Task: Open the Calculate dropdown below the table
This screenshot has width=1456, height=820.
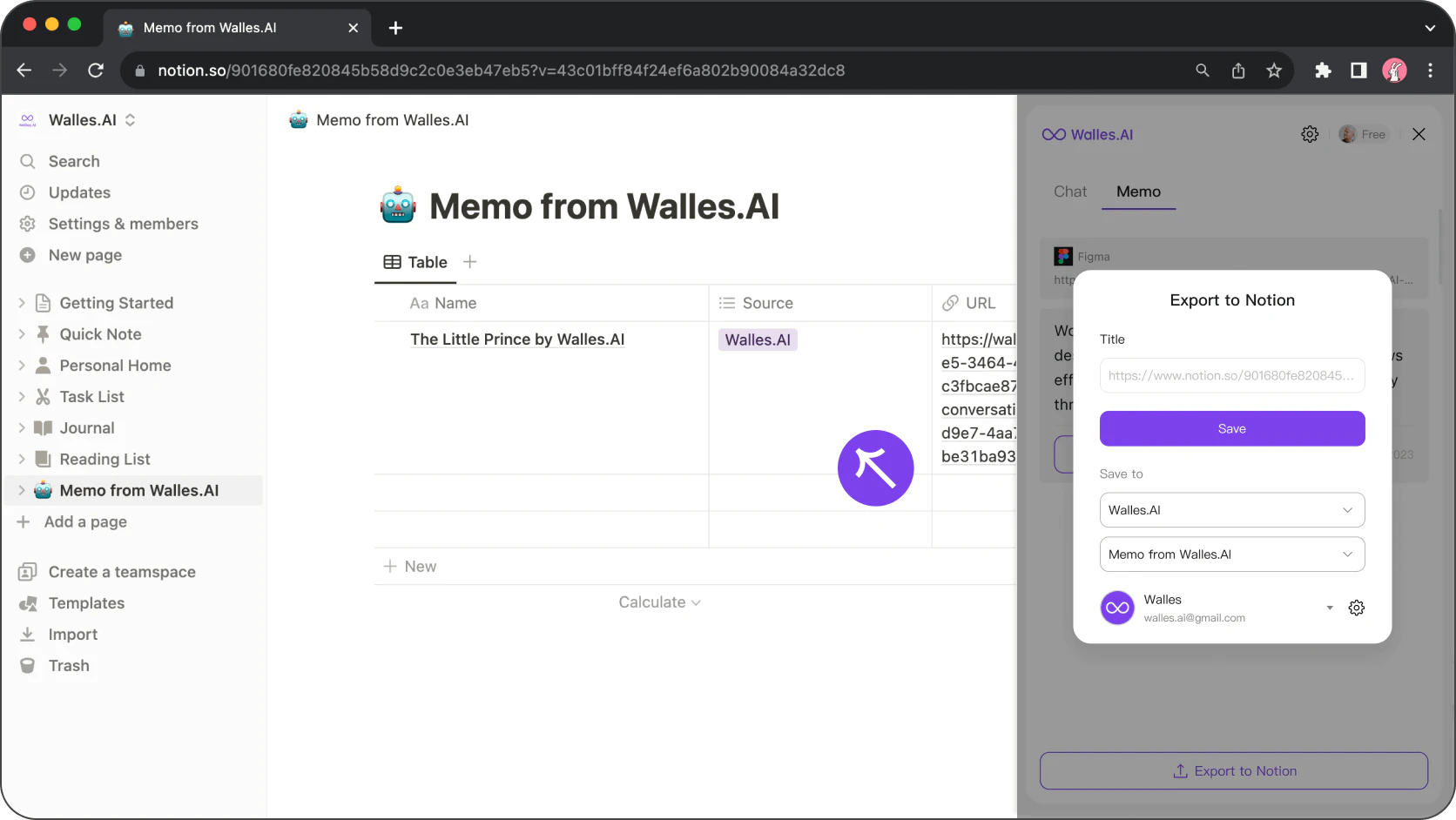Action: [659, 602]
